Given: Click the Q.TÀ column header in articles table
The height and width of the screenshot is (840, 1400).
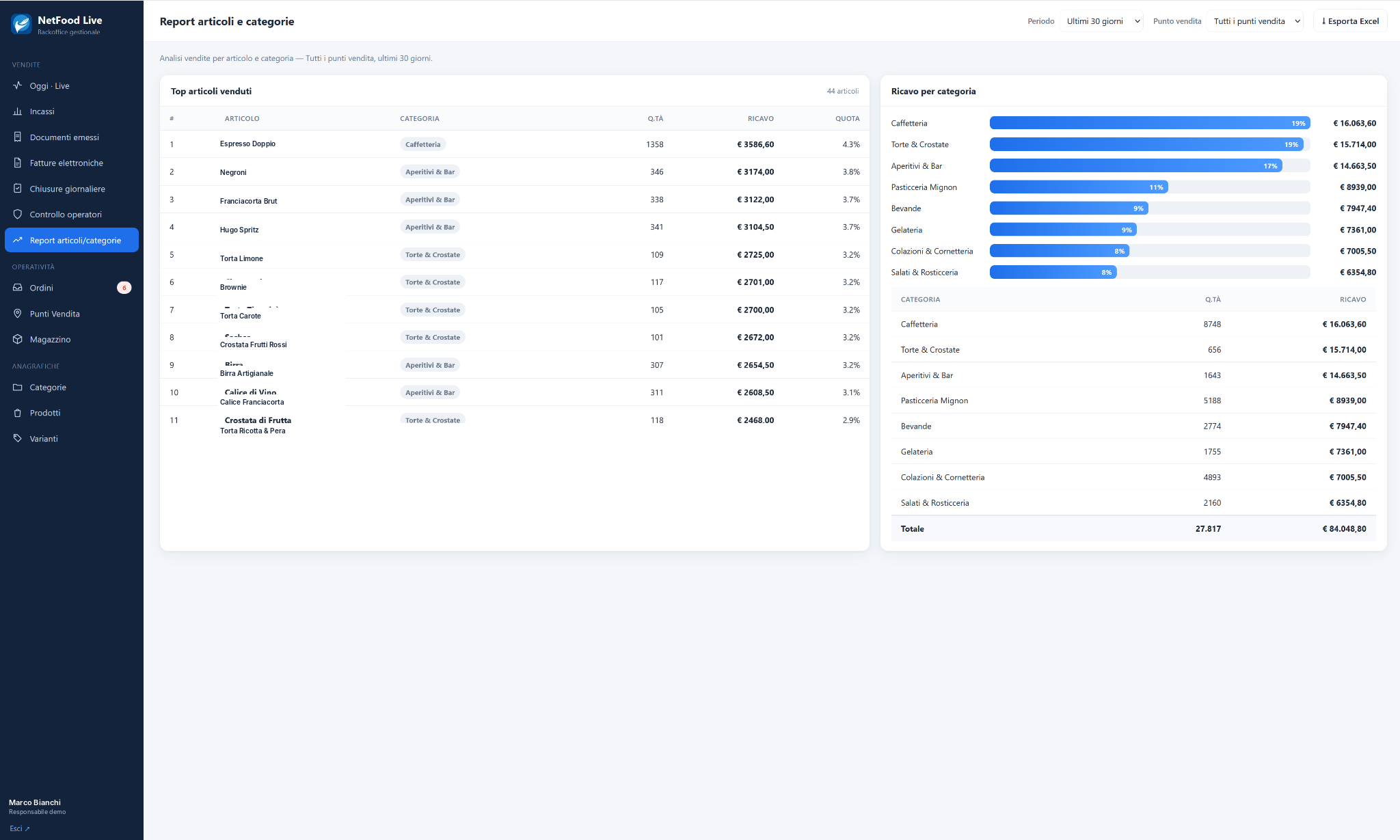Looking at the screenshot, I should tap(655, 118).
